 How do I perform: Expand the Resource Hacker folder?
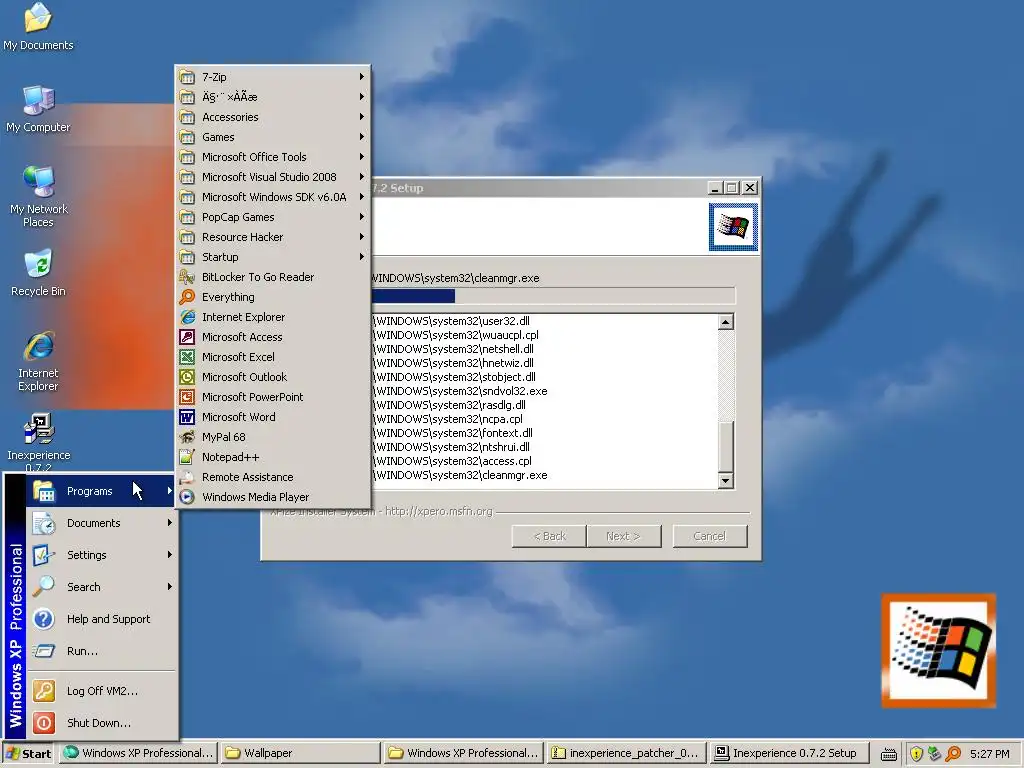pos(273,237)
